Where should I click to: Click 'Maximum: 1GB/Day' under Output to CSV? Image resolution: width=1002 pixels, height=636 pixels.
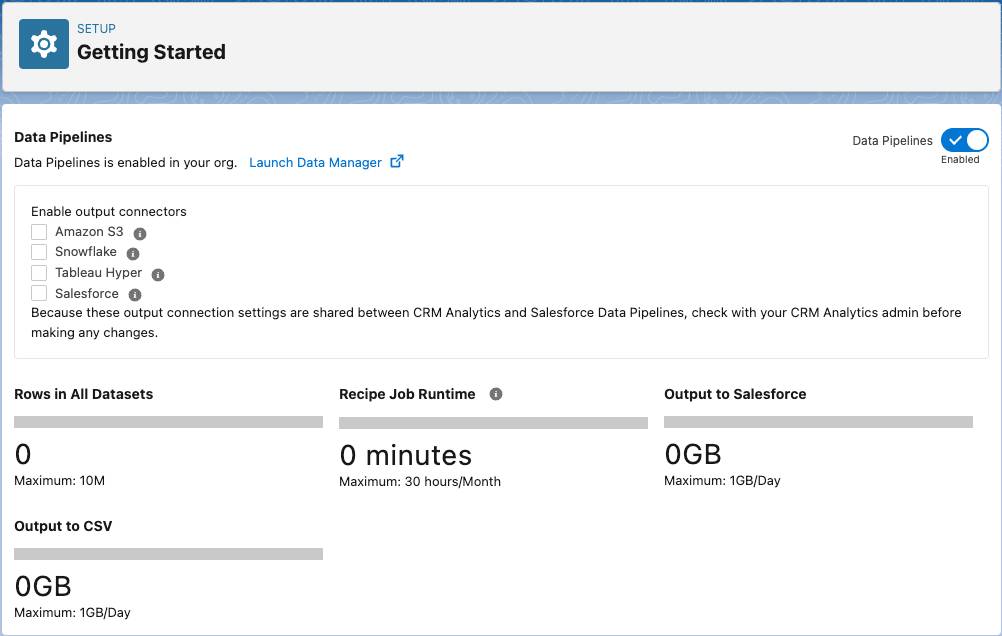coord(72,612)
